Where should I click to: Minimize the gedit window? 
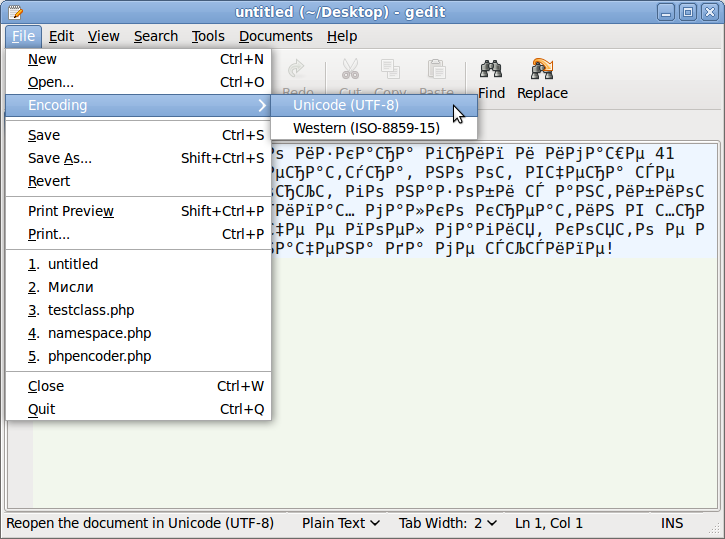click(666, 12)
